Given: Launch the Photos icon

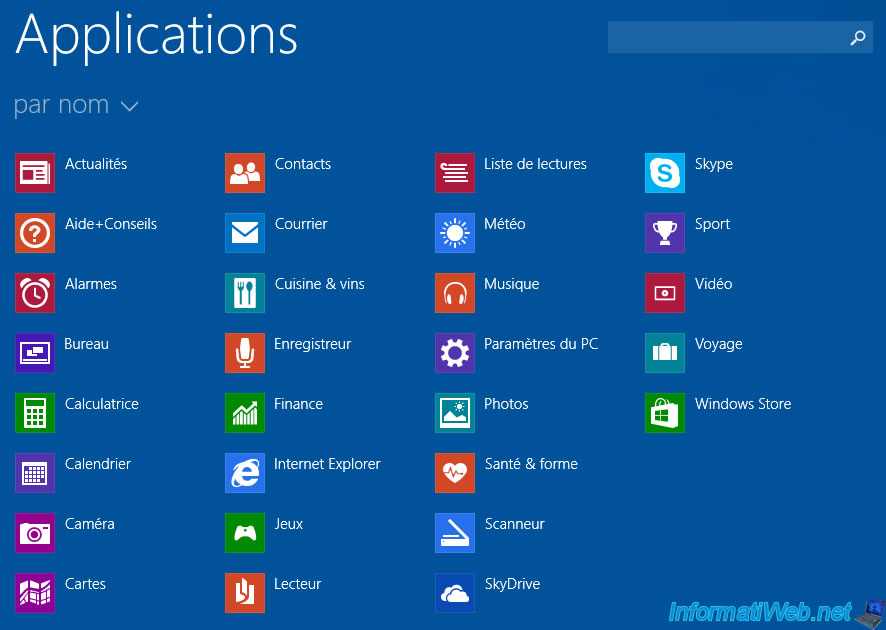Looking at the screenshot, I should click(455, 412).
